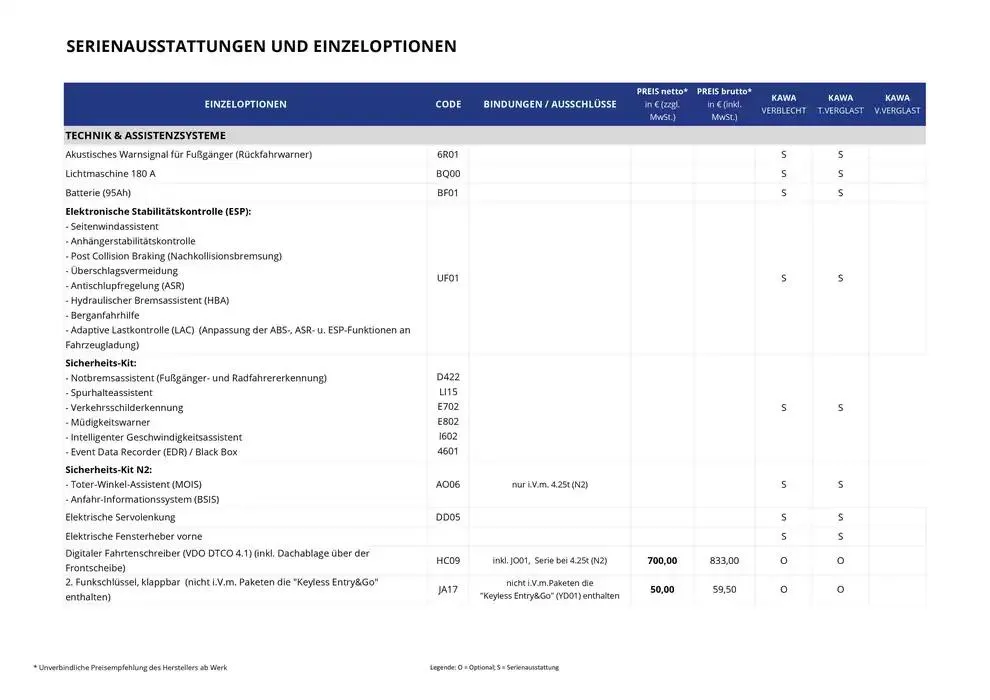Select the row Akustisches Warnsignal für Fußgänger
This screenshot has height=700, width=990.
[x=188, y=154]
